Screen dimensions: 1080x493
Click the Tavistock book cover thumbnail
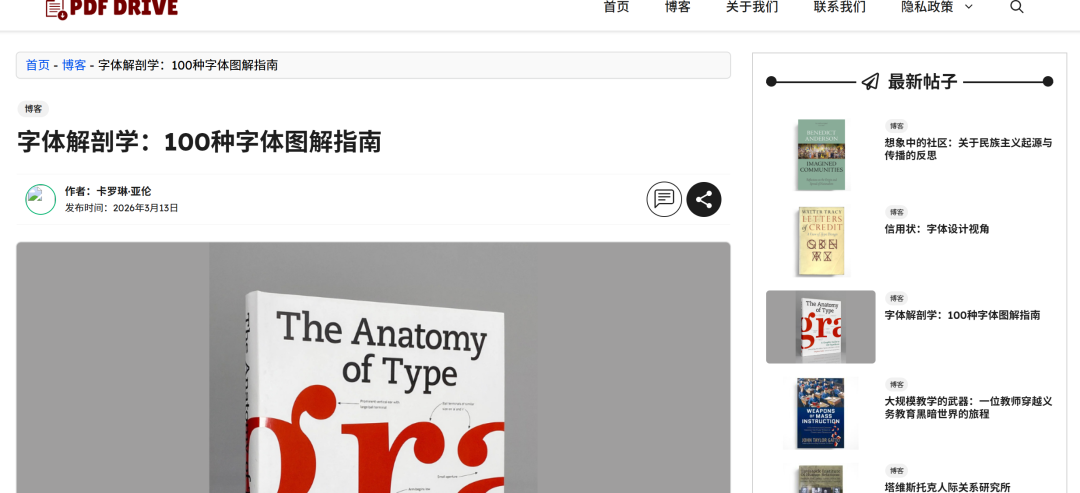click(821, 479)
